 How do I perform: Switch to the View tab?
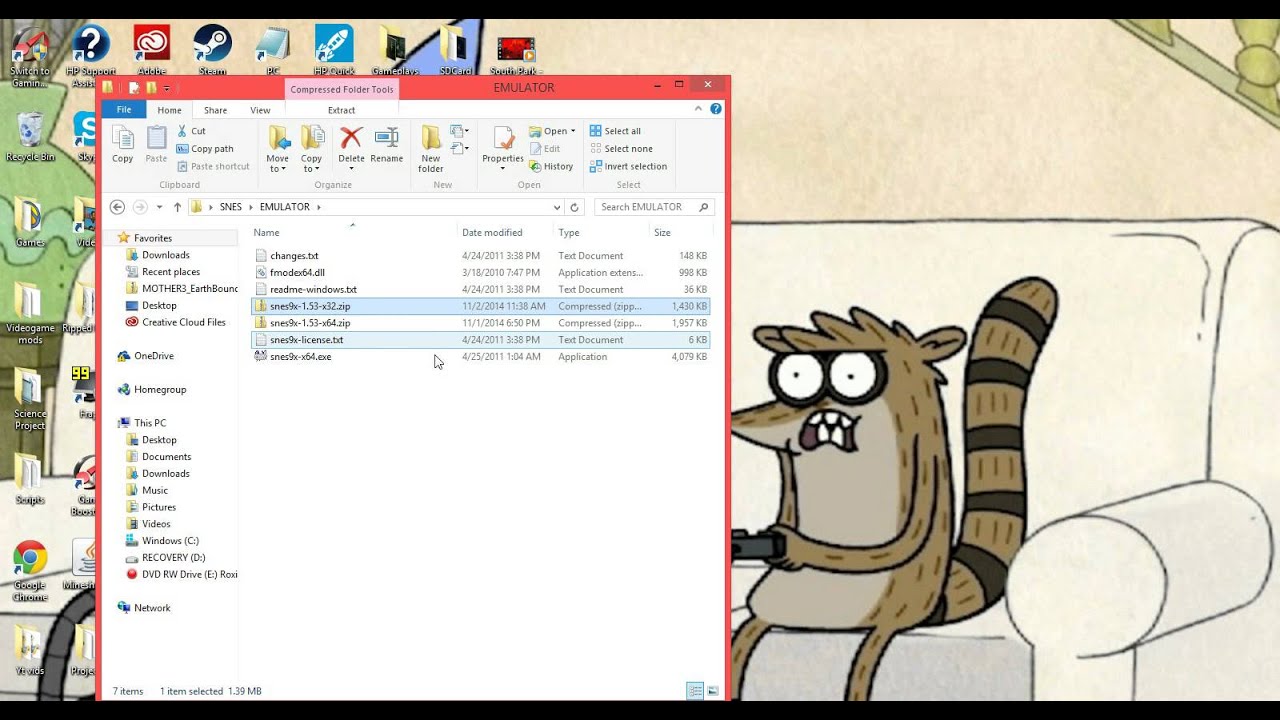260,110
